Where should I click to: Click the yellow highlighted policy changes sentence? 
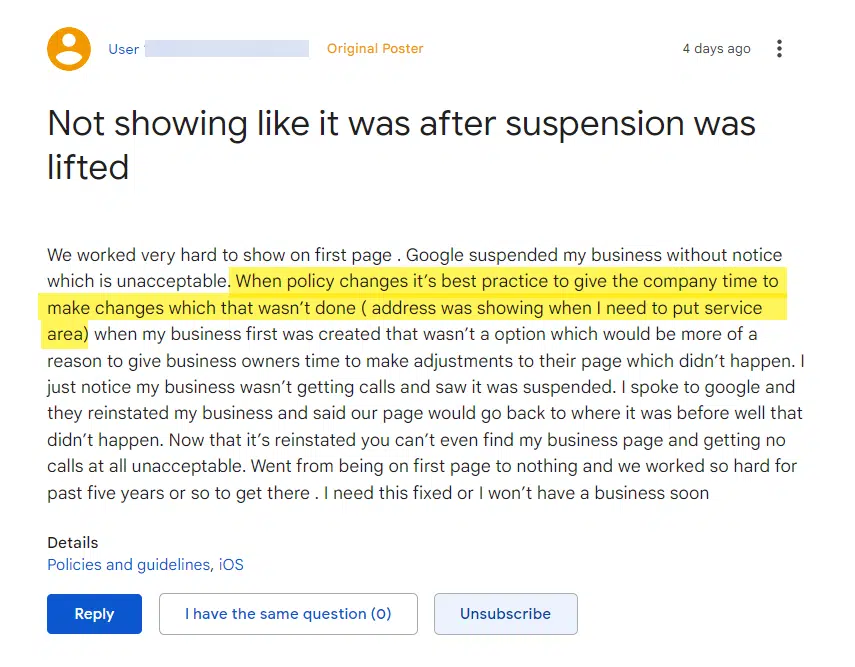coord(506,282)
